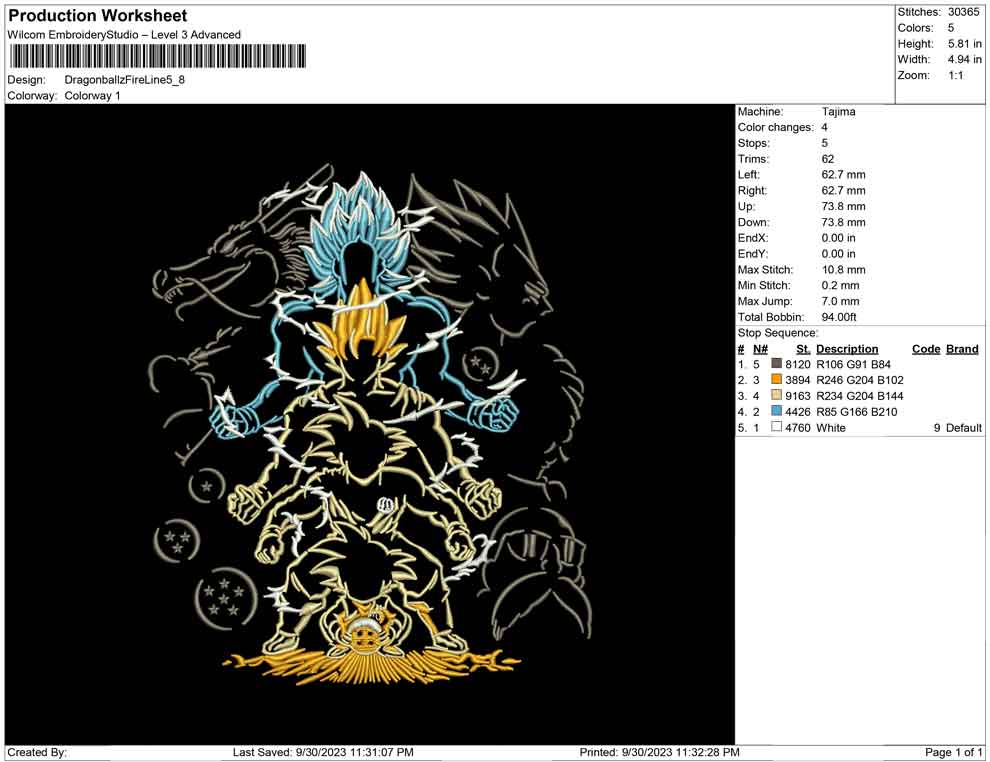
Task: Select description "R106 G91 B84"
Action: (854, 364)
